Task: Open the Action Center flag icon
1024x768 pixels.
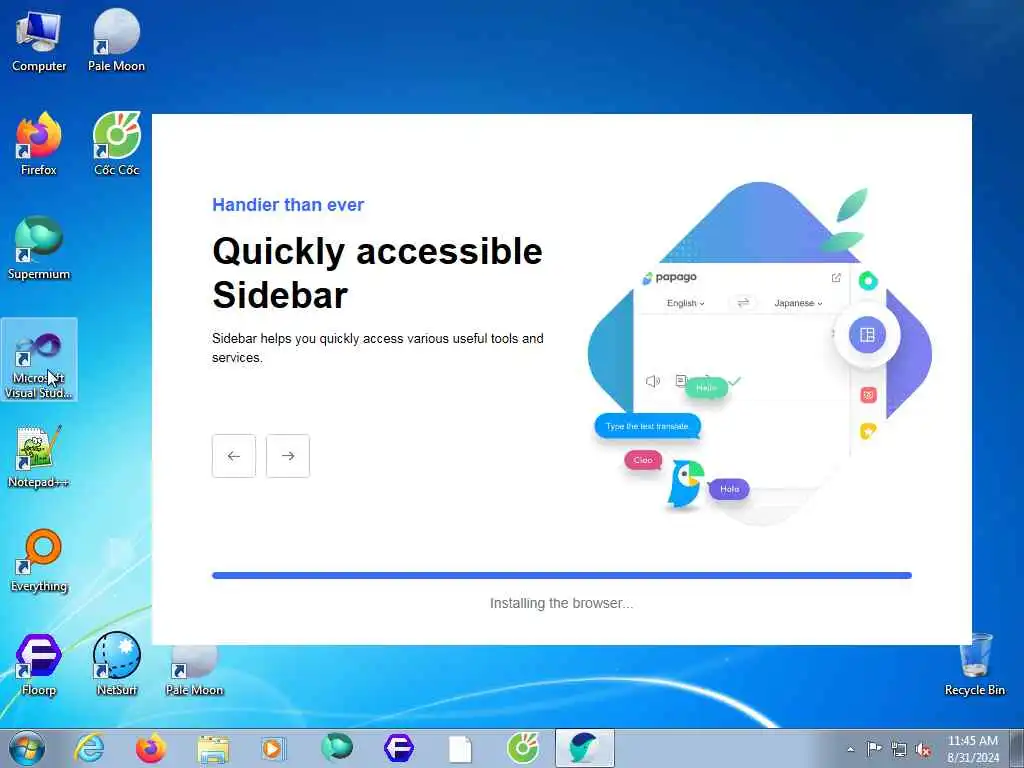Action: pos(874,749)
